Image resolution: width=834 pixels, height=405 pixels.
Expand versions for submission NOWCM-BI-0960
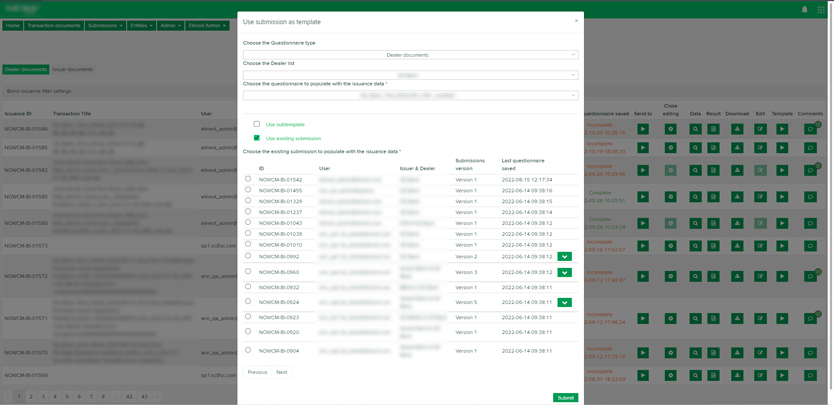tap(565, 272)
